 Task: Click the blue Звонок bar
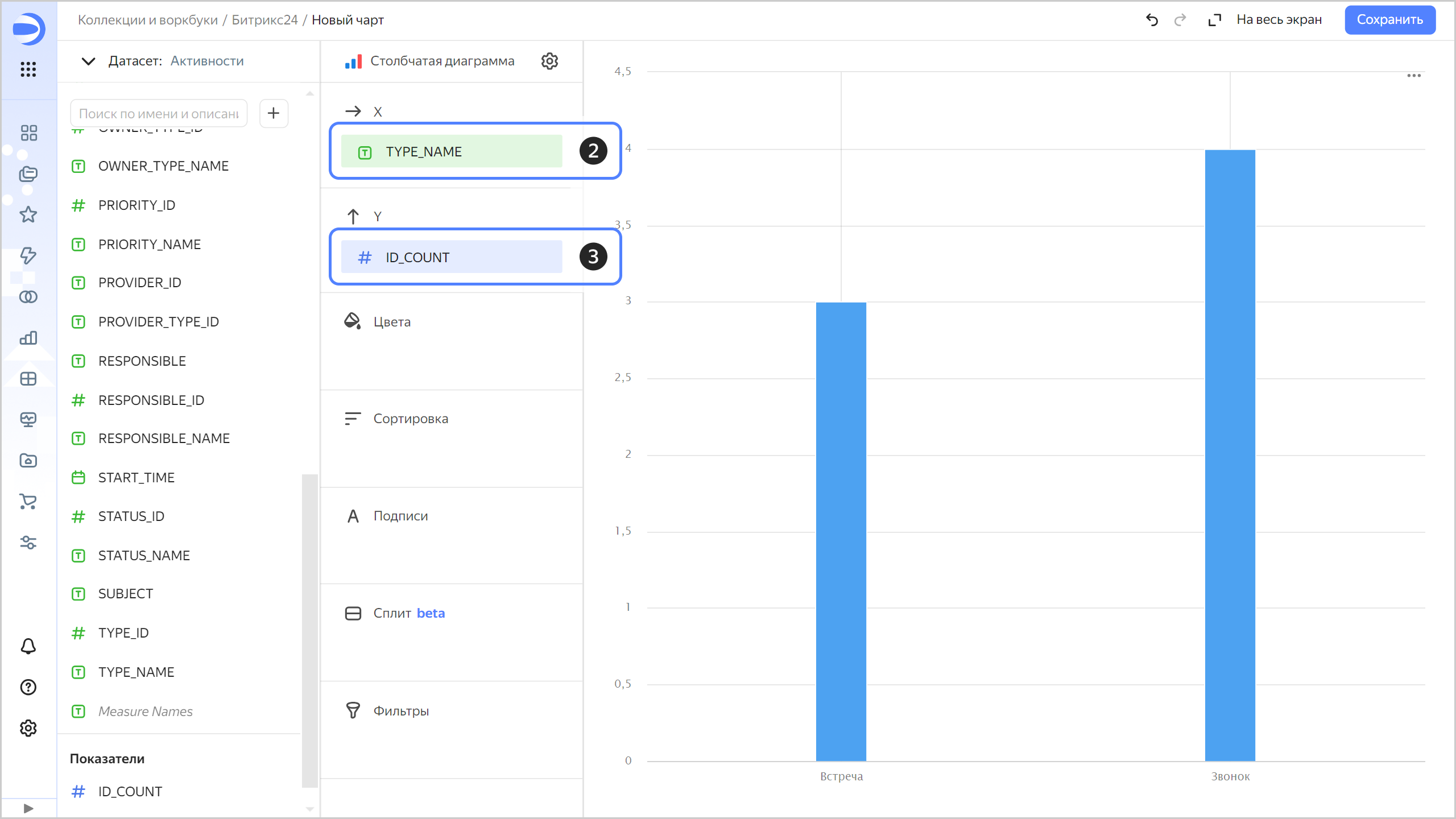1230,455
